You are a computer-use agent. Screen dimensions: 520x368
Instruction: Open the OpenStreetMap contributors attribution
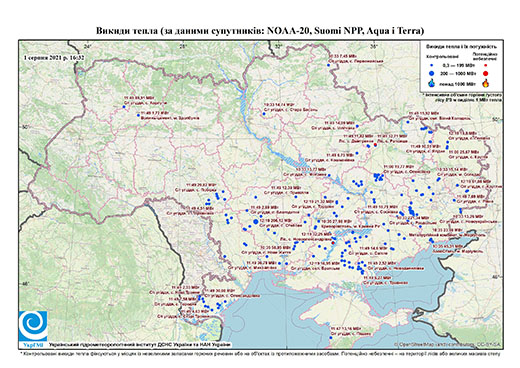point(447,344)
